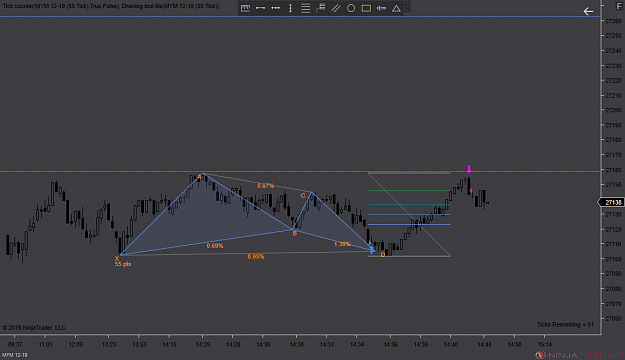Click the 27160 price axis label
The width and height of the screenshot is (625, 360).
pos(613,170)
